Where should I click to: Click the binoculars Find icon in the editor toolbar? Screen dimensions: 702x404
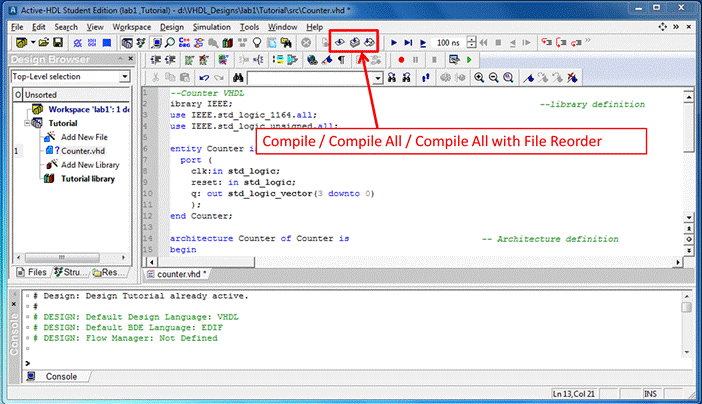pyautogui.click(x=238, y=77)
